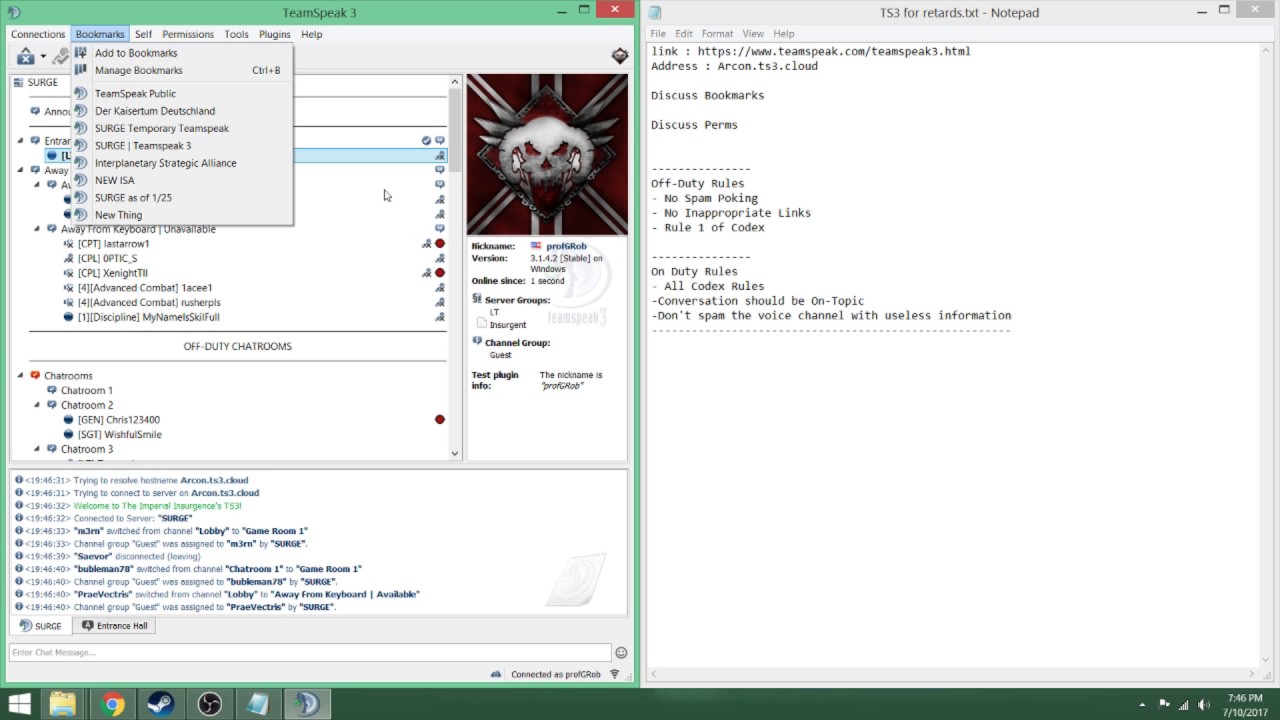
Task: Open Google Chrome from the taskbar
Action: pos(112,704)
